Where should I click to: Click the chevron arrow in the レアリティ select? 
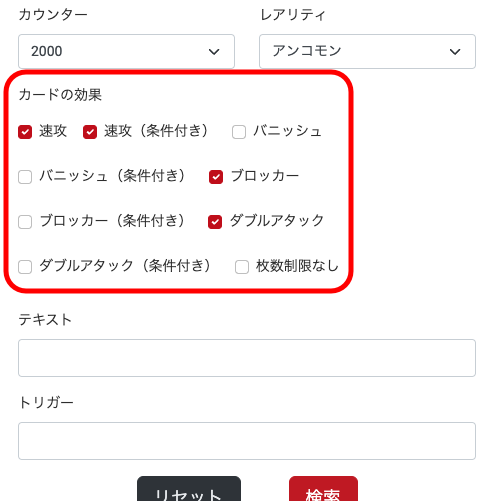[x=455, y=52]
